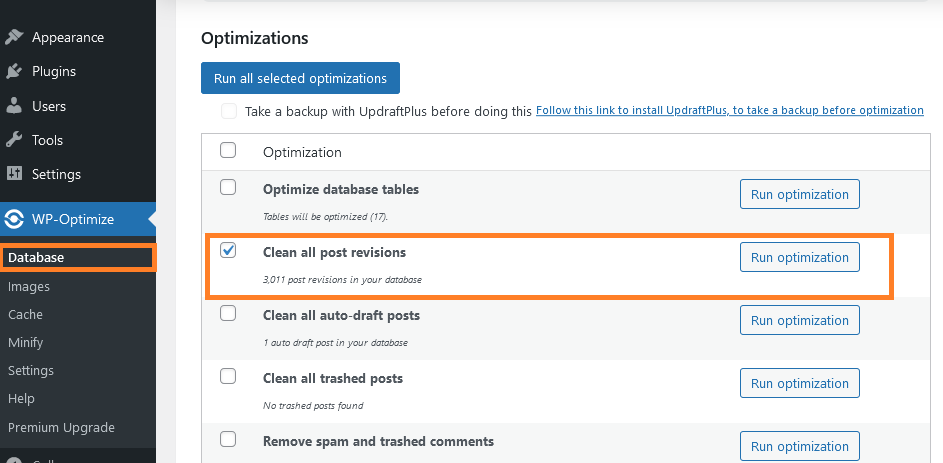Open Settings under WP-Optimize submenu

(x=31, y=370)
